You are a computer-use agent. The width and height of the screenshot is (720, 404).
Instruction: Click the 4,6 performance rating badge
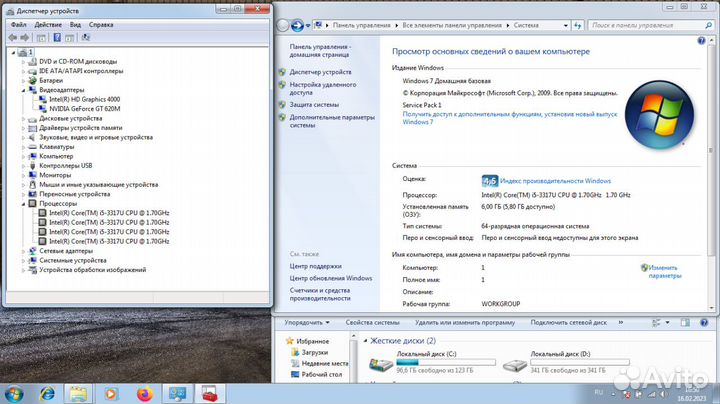(x=489, y=181)
